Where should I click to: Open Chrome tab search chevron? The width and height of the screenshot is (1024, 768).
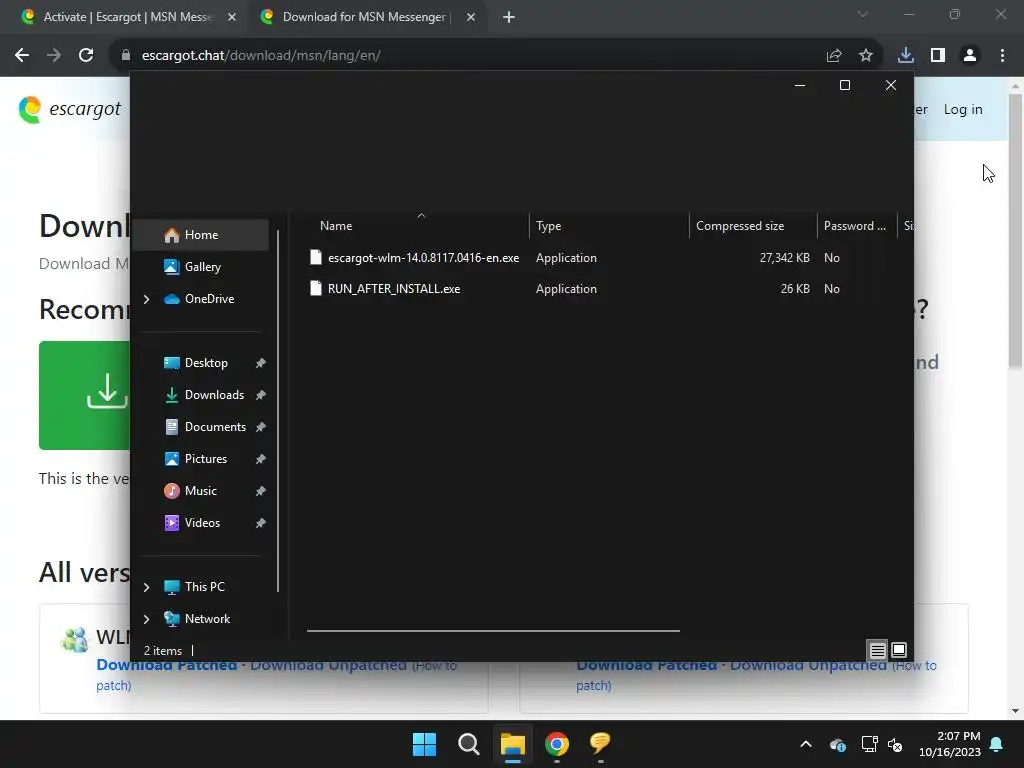[x=863, y=14]
